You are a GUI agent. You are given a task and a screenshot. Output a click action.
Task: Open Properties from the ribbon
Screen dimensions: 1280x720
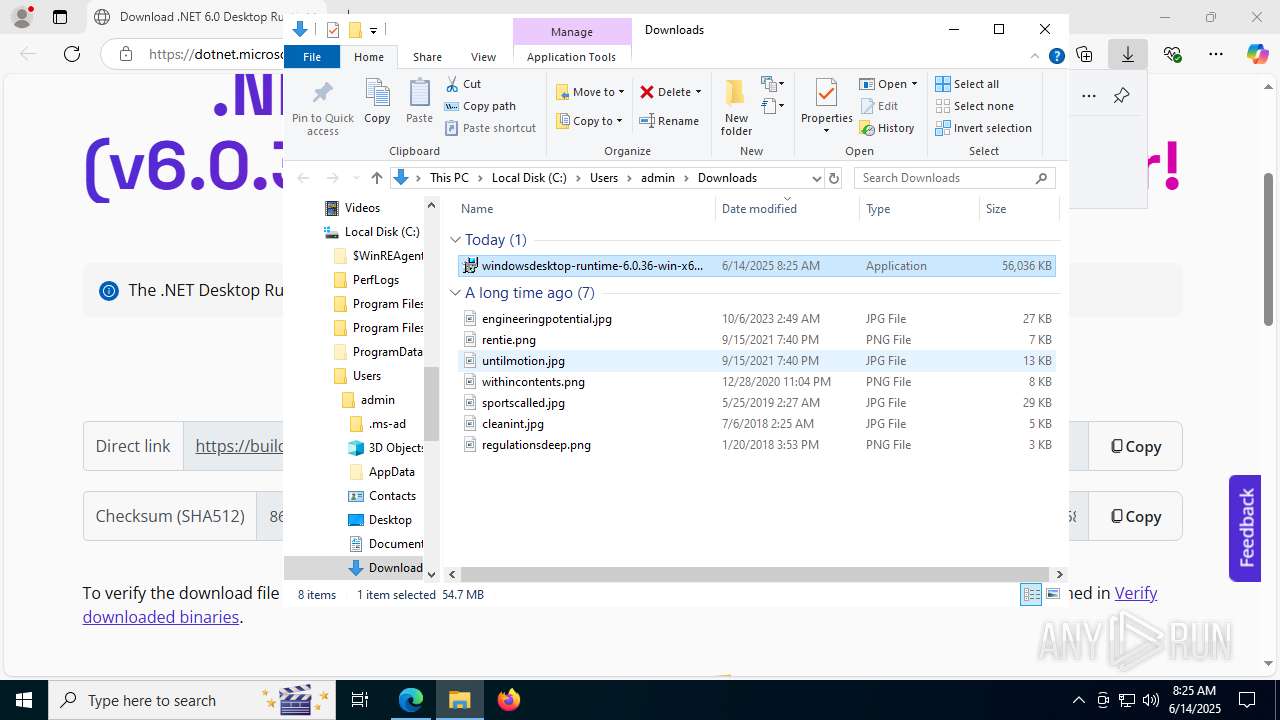click(x=826, y=105)
